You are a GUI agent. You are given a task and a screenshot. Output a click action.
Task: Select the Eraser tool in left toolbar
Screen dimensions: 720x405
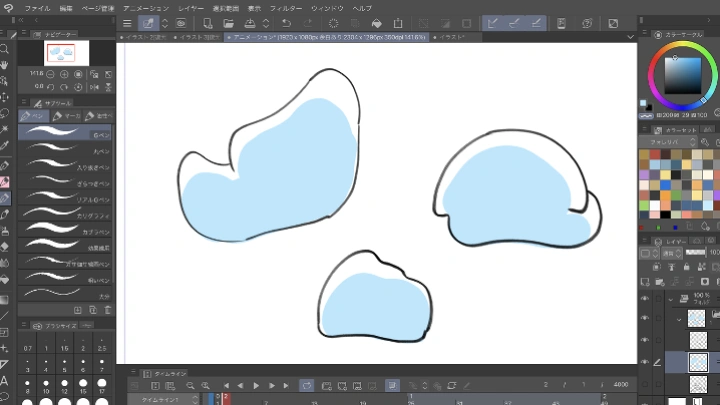4,247
